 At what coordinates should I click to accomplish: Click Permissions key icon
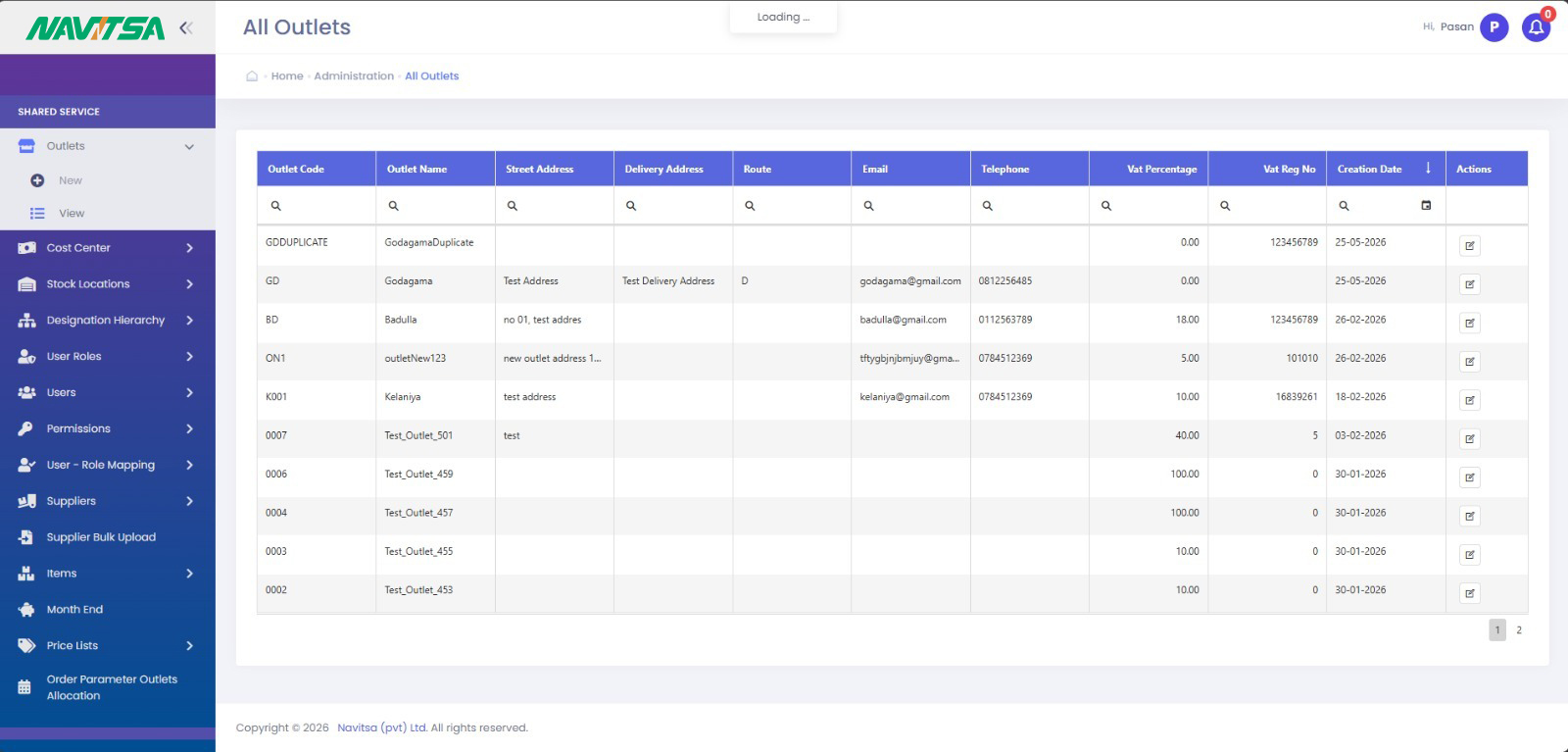26,428
